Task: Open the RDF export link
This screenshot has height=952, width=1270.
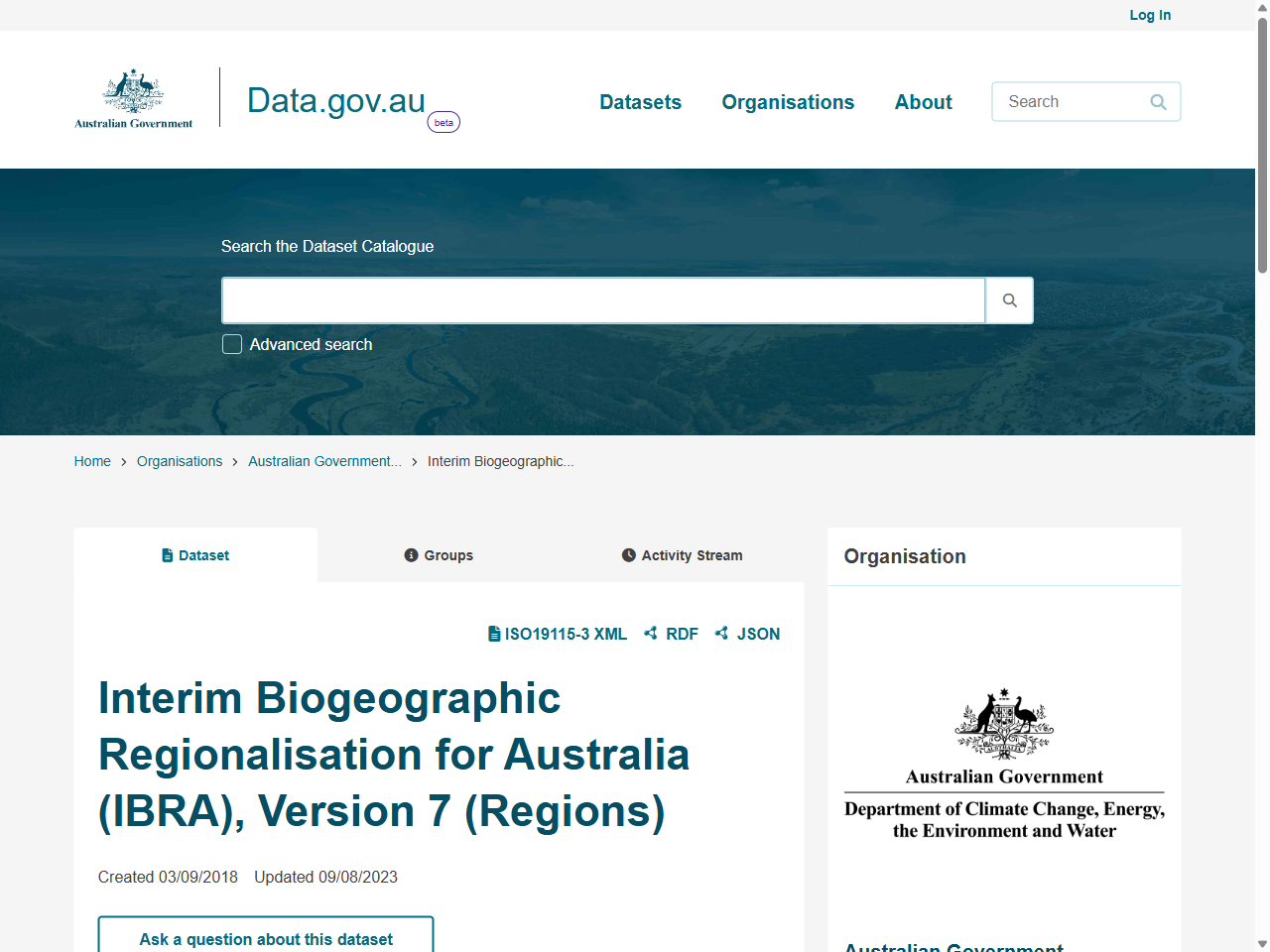Action: pos(671,634)
